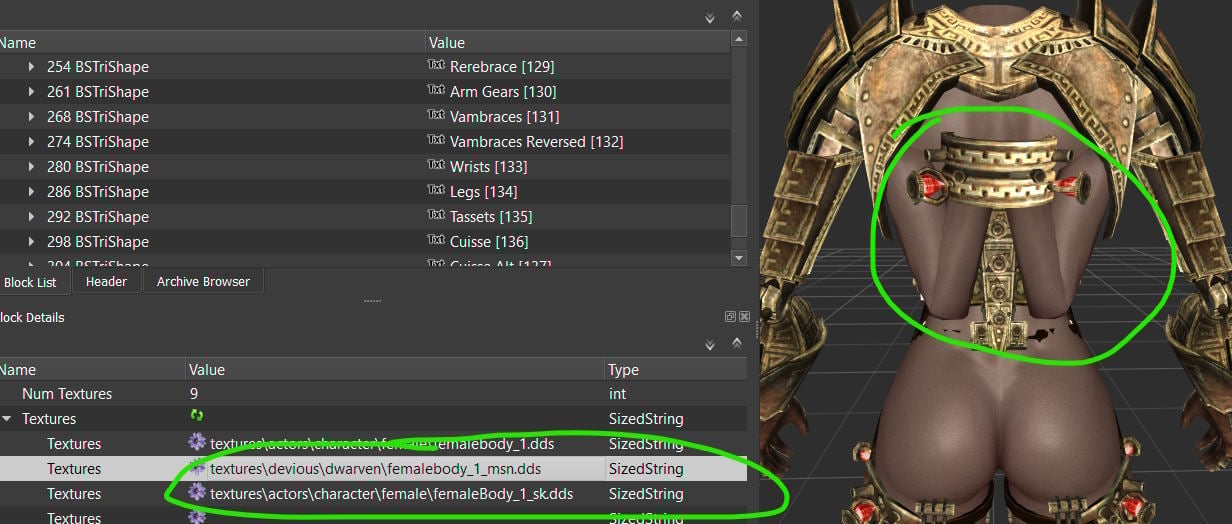
Task: Expand the 261 BSTriShape block
Action: tap(32, 92)
